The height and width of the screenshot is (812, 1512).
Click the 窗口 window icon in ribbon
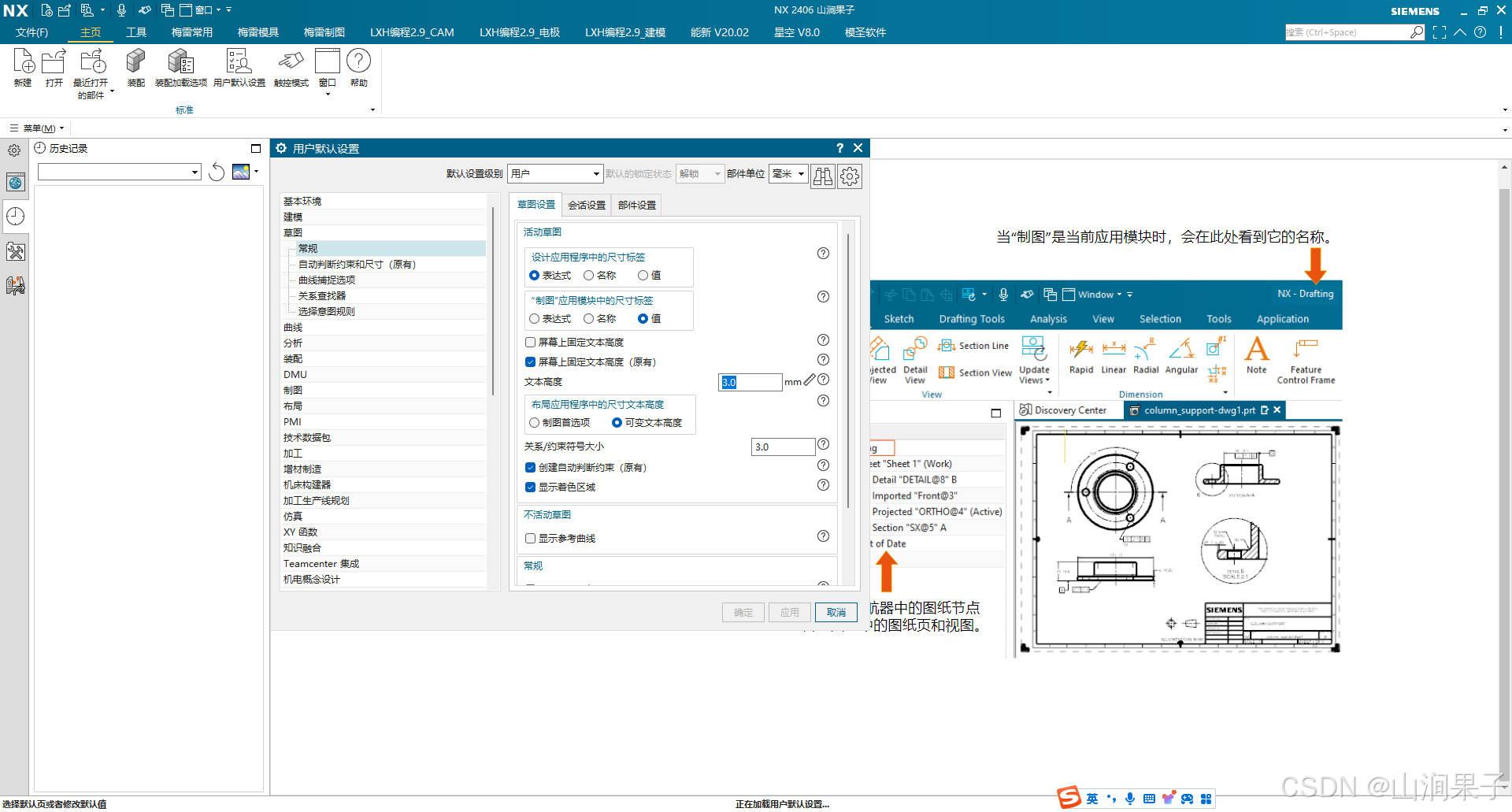(328, 61)
